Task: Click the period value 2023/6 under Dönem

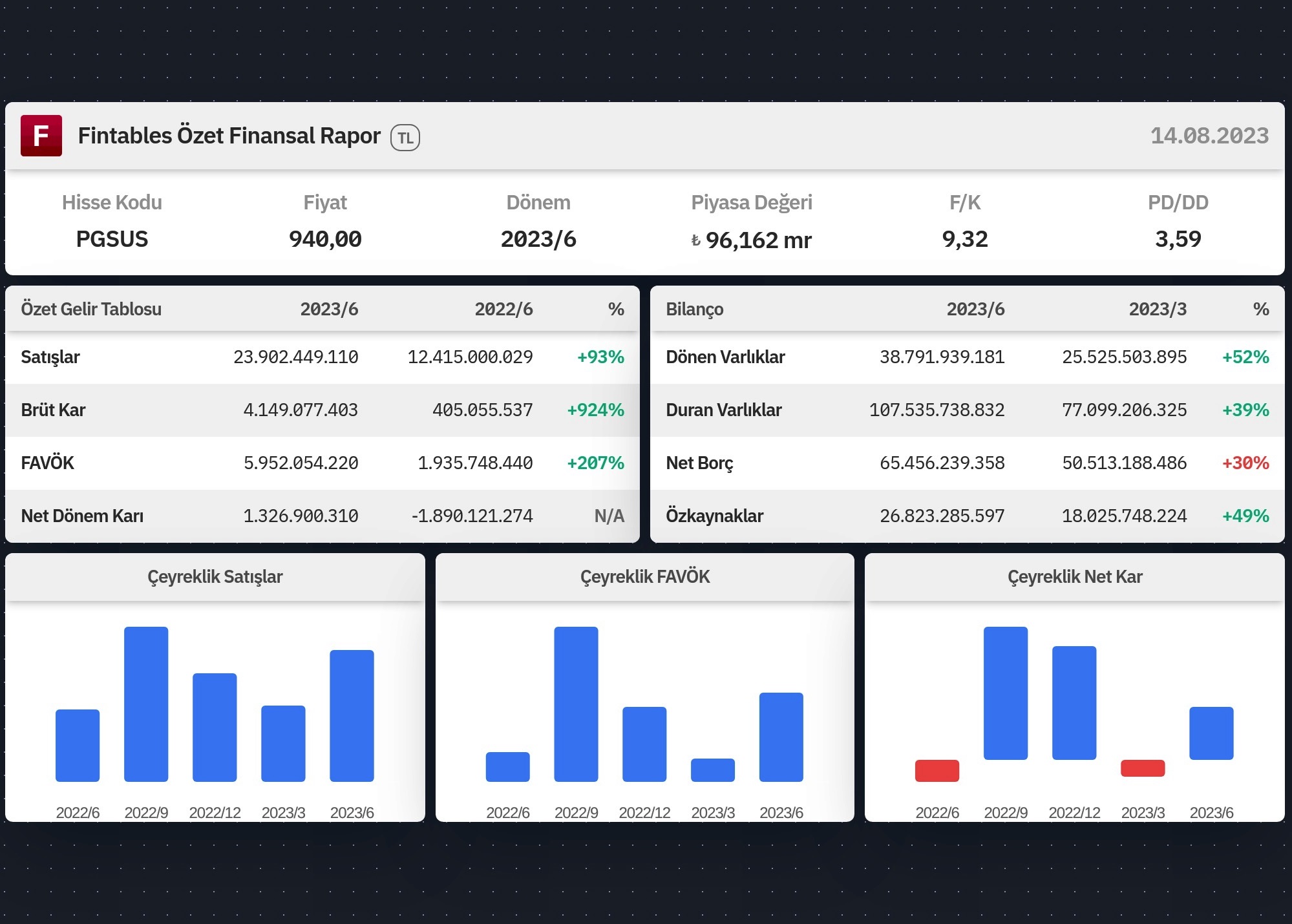Action: (538, 239)
